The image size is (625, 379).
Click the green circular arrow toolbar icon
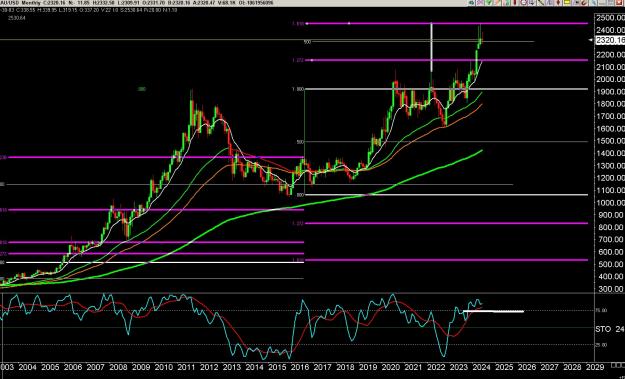tap(472, 2)
